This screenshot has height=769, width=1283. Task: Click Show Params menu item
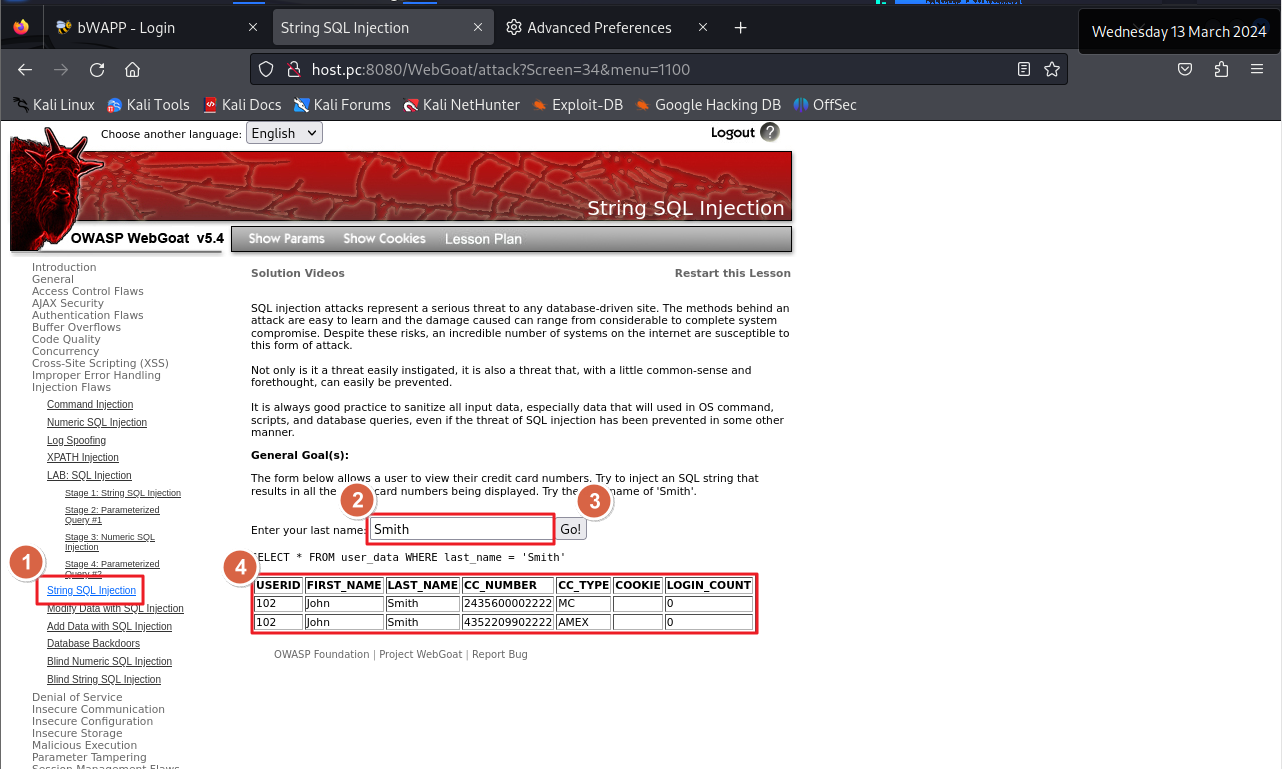pyautogui.click(x=286, y=239)
